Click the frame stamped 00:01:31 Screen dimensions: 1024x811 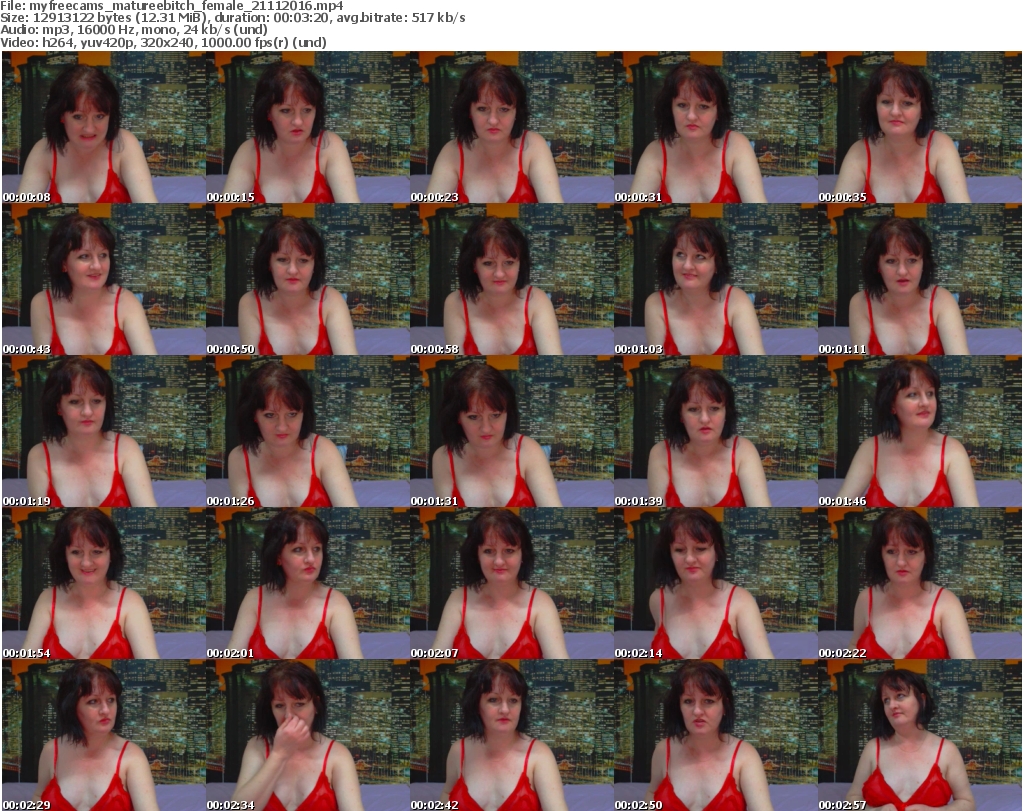(x=512, y=432)
